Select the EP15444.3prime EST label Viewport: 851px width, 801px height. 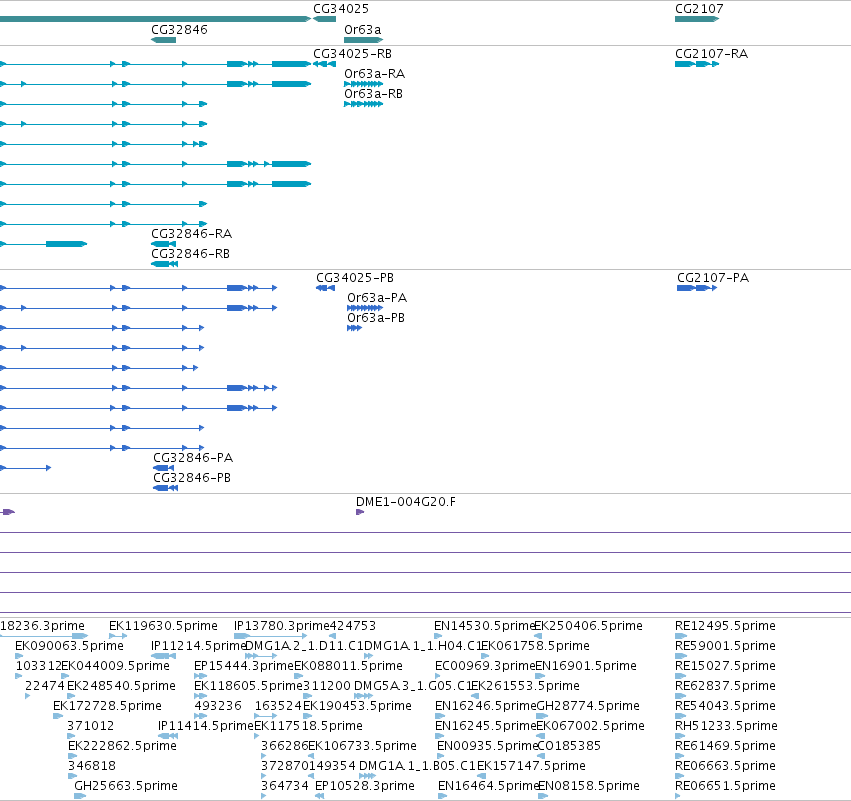[244, 666]
